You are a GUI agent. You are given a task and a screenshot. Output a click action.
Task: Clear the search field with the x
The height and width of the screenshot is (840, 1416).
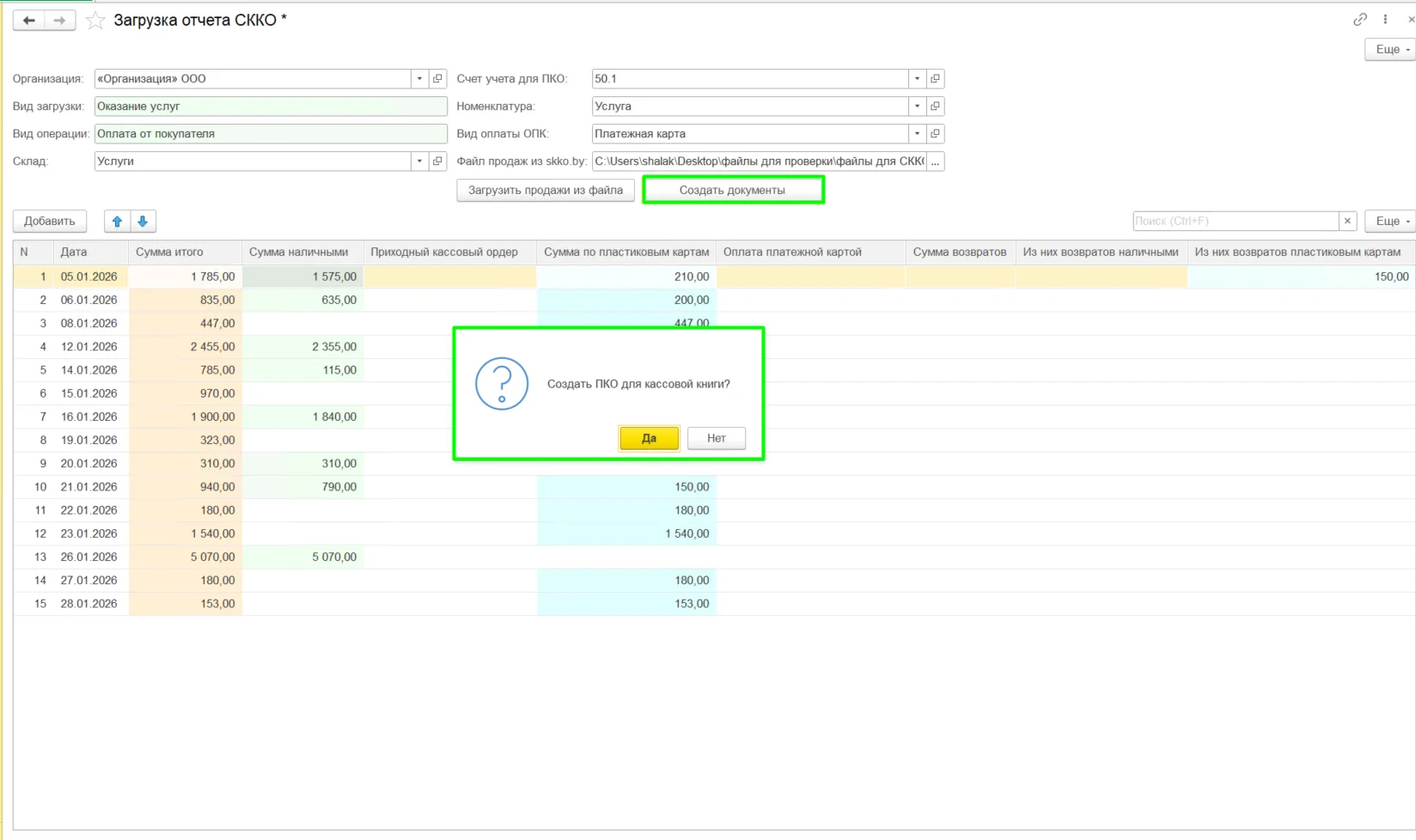coord(1347,222)
